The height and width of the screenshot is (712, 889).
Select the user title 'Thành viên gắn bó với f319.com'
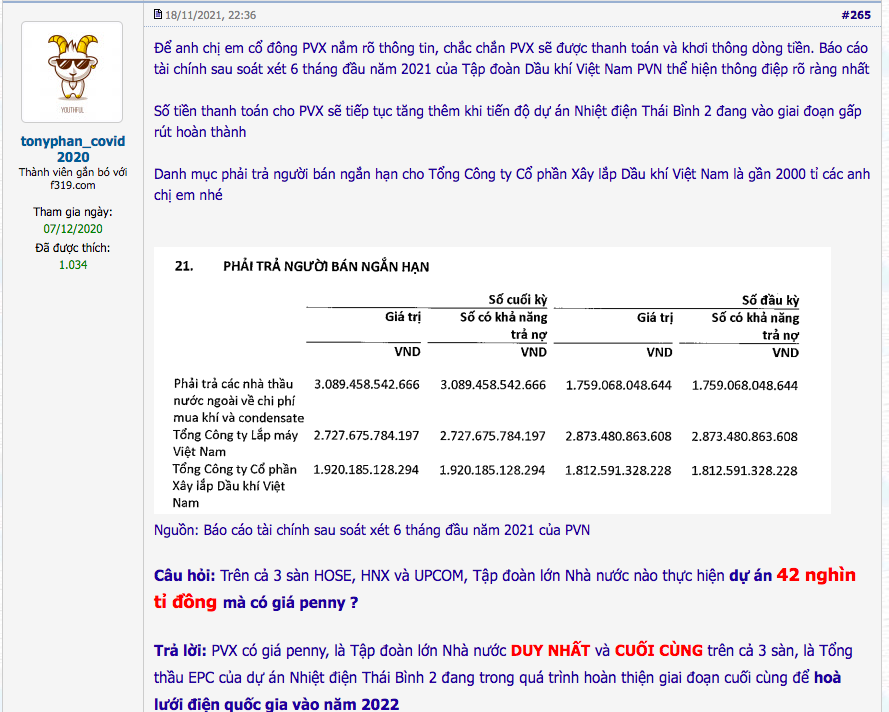point(73,179)
